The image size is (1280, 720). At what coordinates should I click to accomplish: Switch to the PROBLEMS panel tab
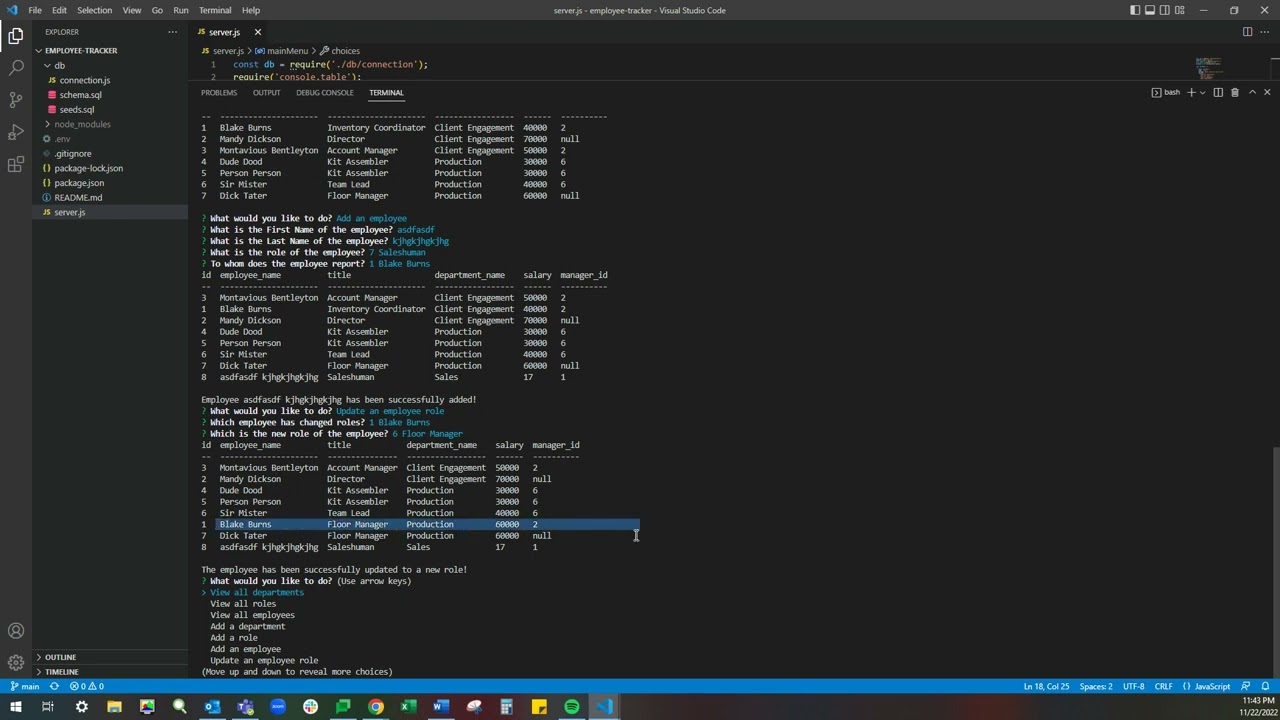point(219,93)
